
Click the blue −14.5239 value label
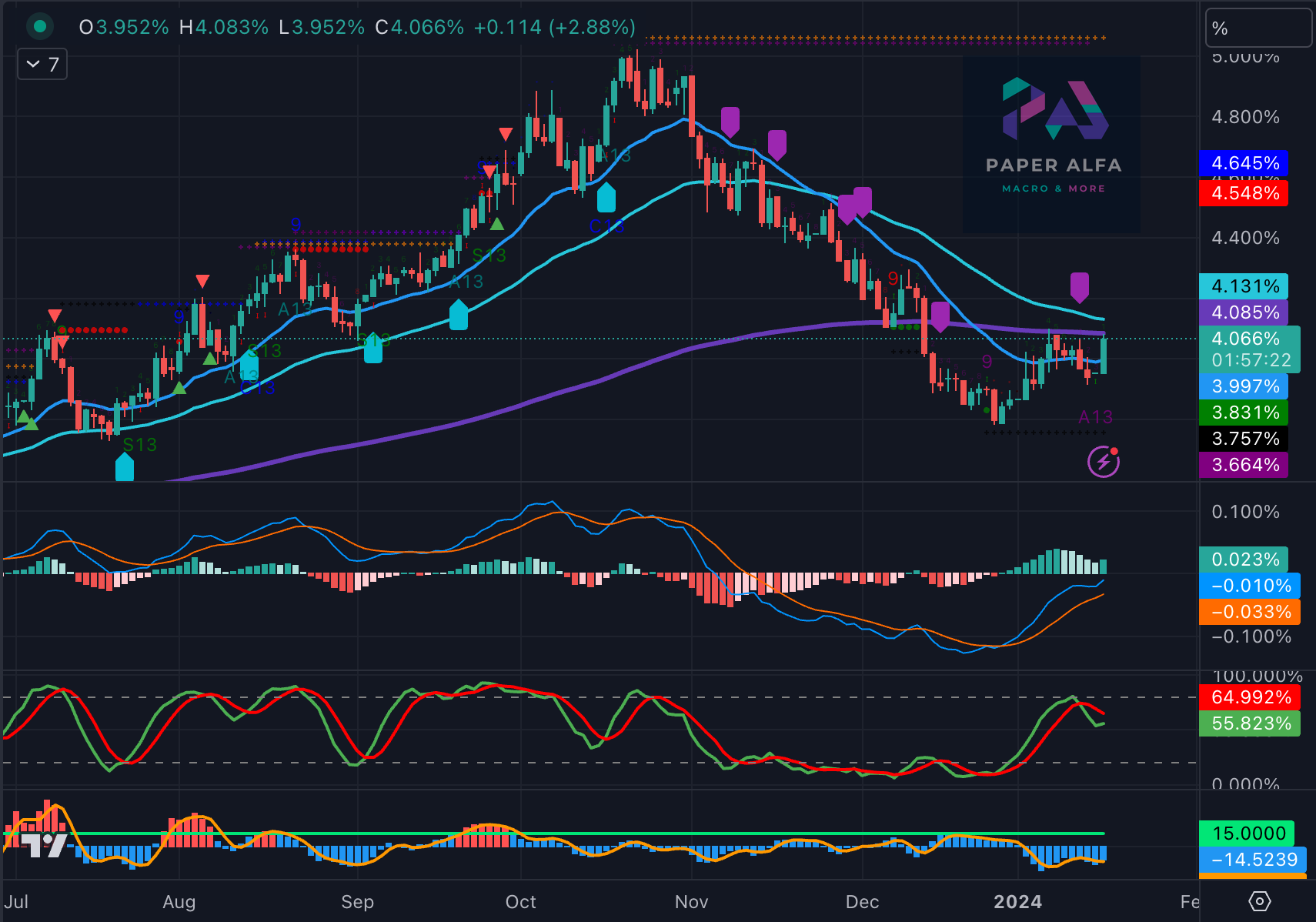pyautogui.click(x=1253, y=860)
